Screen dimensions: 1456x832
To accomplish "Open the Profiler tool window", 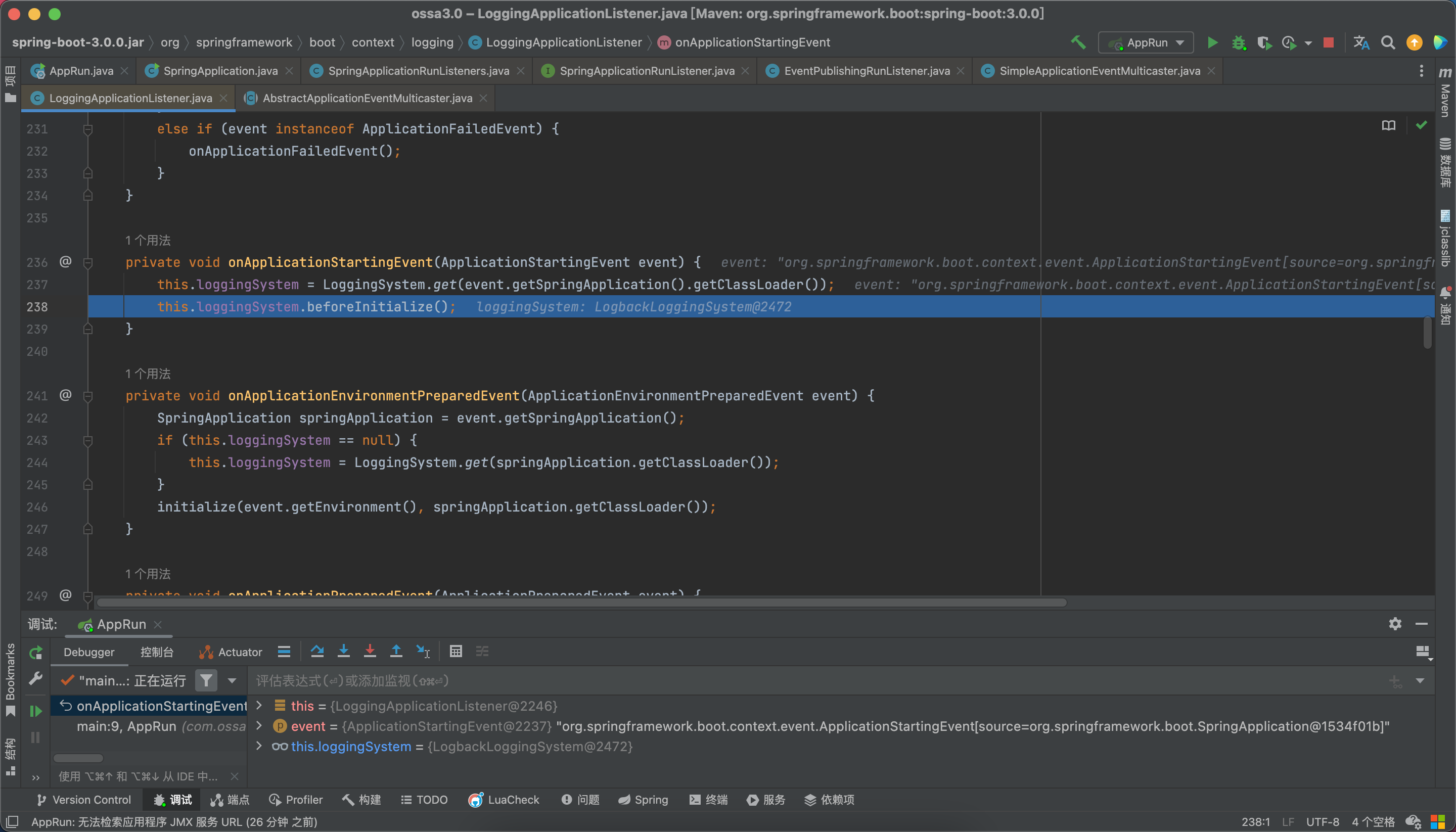I will click(296, 800).
